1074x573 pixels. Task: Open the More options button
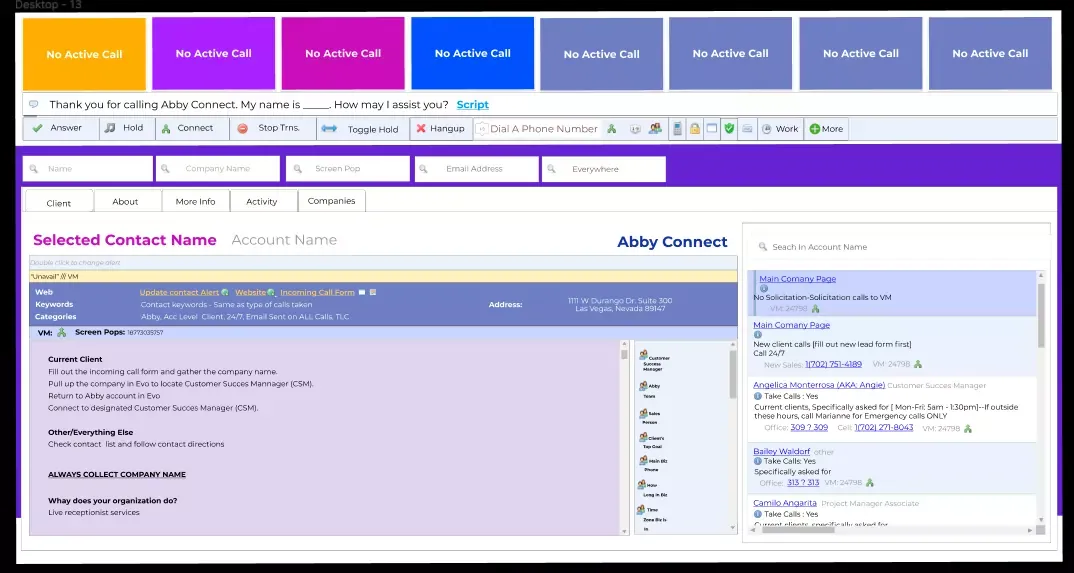click(x=827, y=129)
